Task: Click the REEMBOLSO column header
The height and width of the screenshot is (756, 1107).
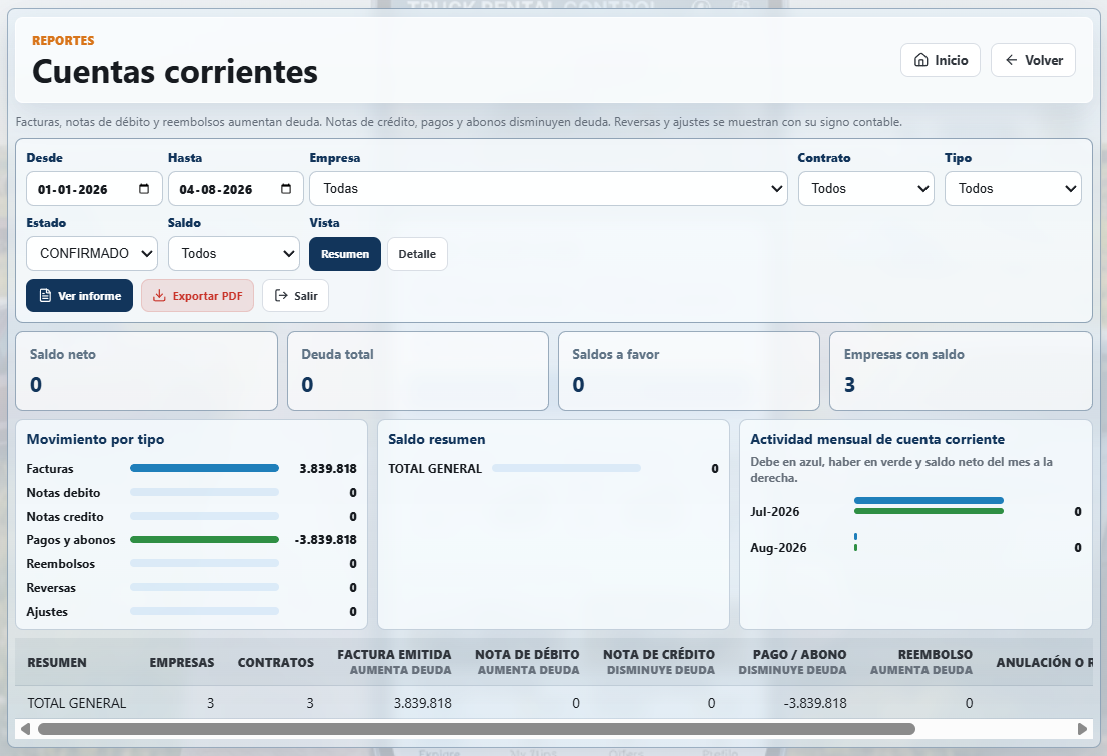Action: (921, 662)
